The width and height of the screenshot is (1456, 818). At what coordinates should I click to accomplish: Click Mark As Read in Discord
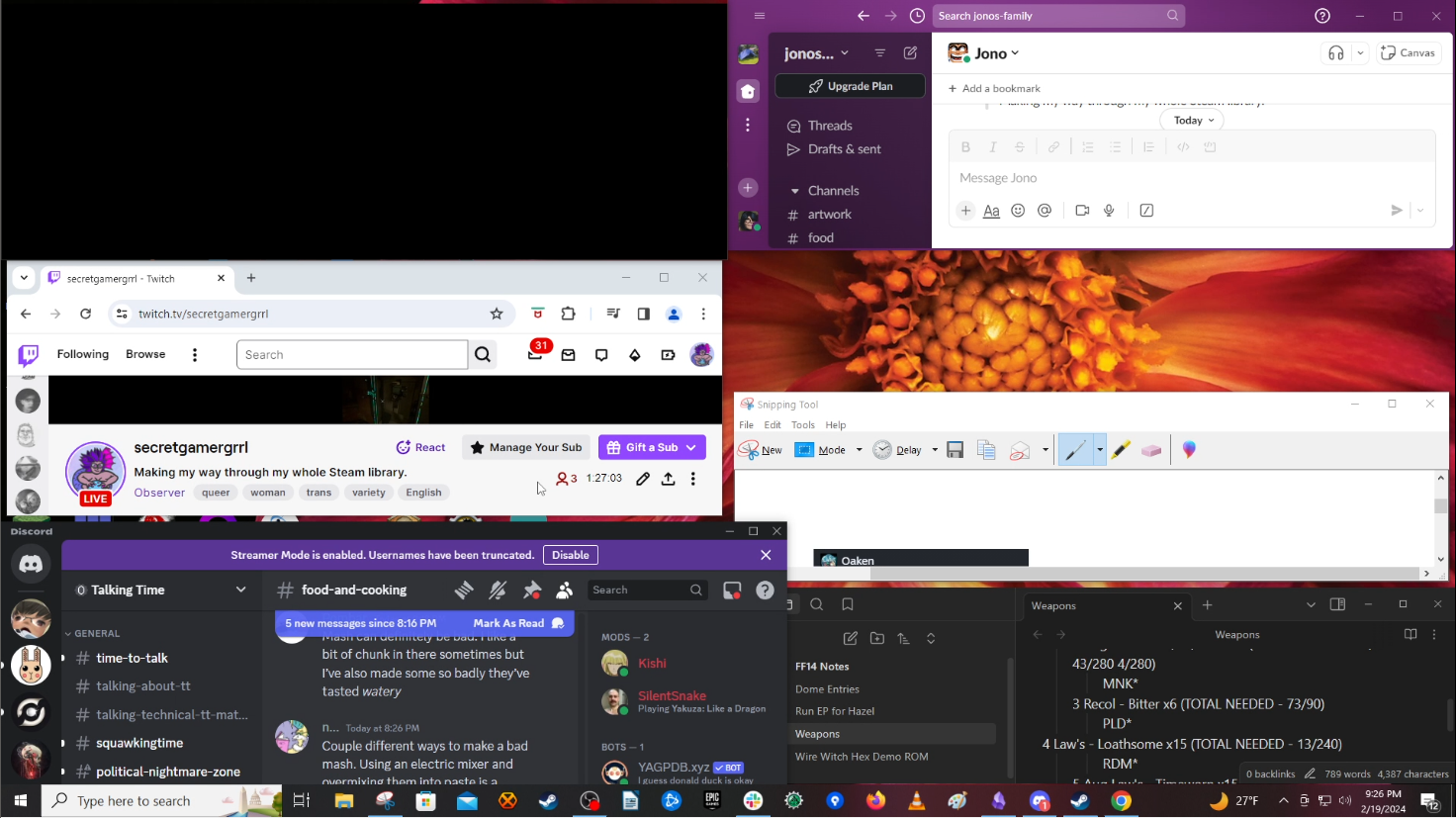(x=508, y=623)
